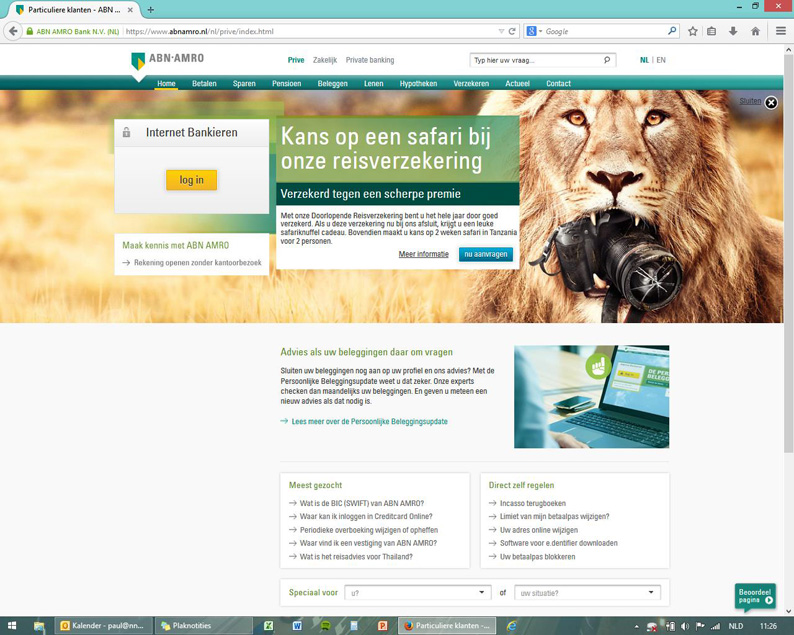This screenshot has width=794, height=635.
Task: Open the search engine selector dropdown
Action: pyautogui.click(x=540, y=31)
